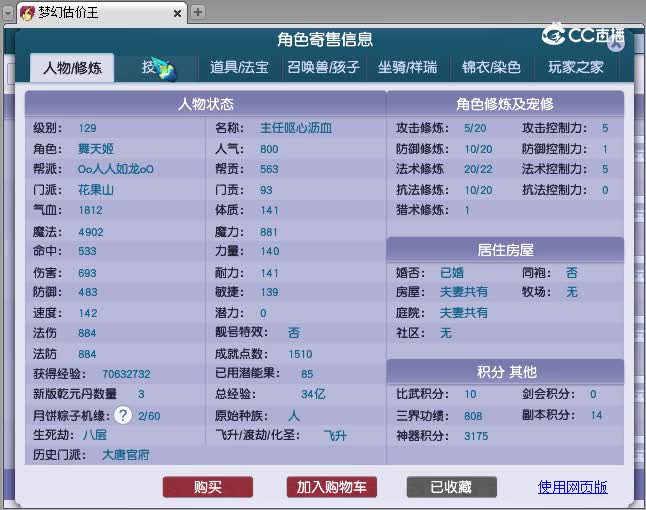Image resolution: width=646 pixels, height=510 pixels.
Task: Click the 飞升/渡劫/化圣 value 飞升
Action: 335,435
